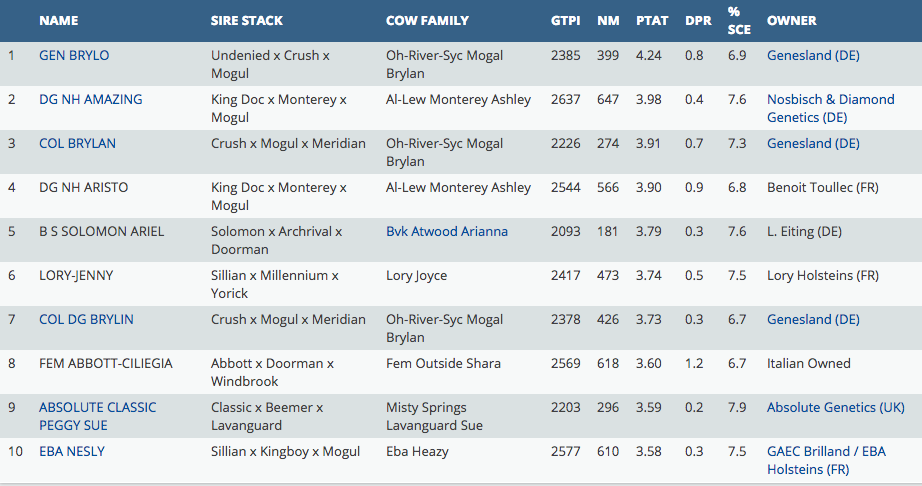
Task: Click the DPR column header
Action: coord(698,21)
